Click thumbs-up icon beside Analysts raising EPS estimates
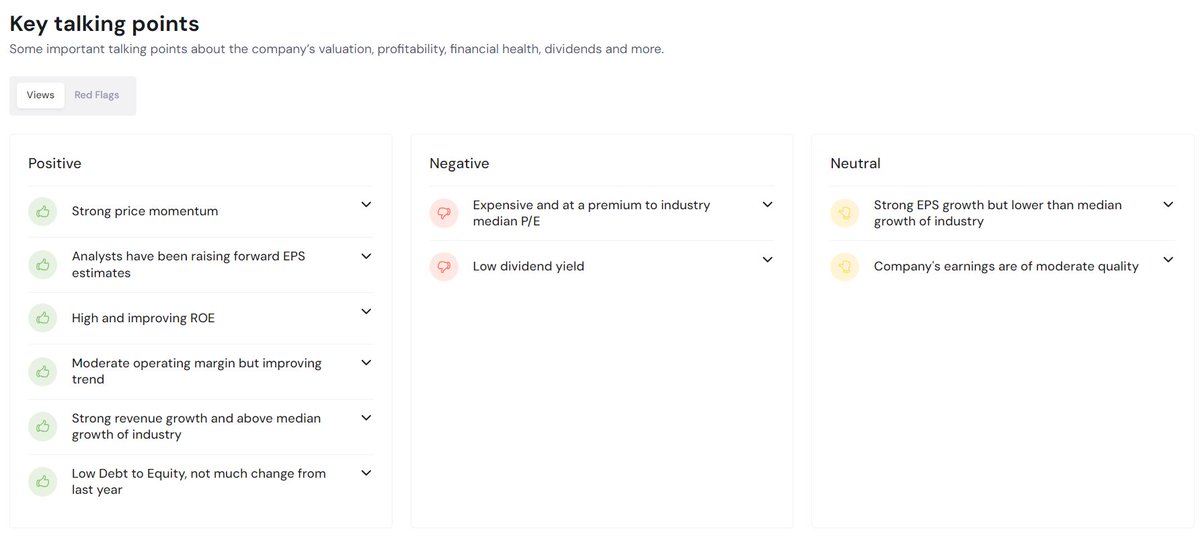Screen dimensions: 1200x545 pos(43,264)
